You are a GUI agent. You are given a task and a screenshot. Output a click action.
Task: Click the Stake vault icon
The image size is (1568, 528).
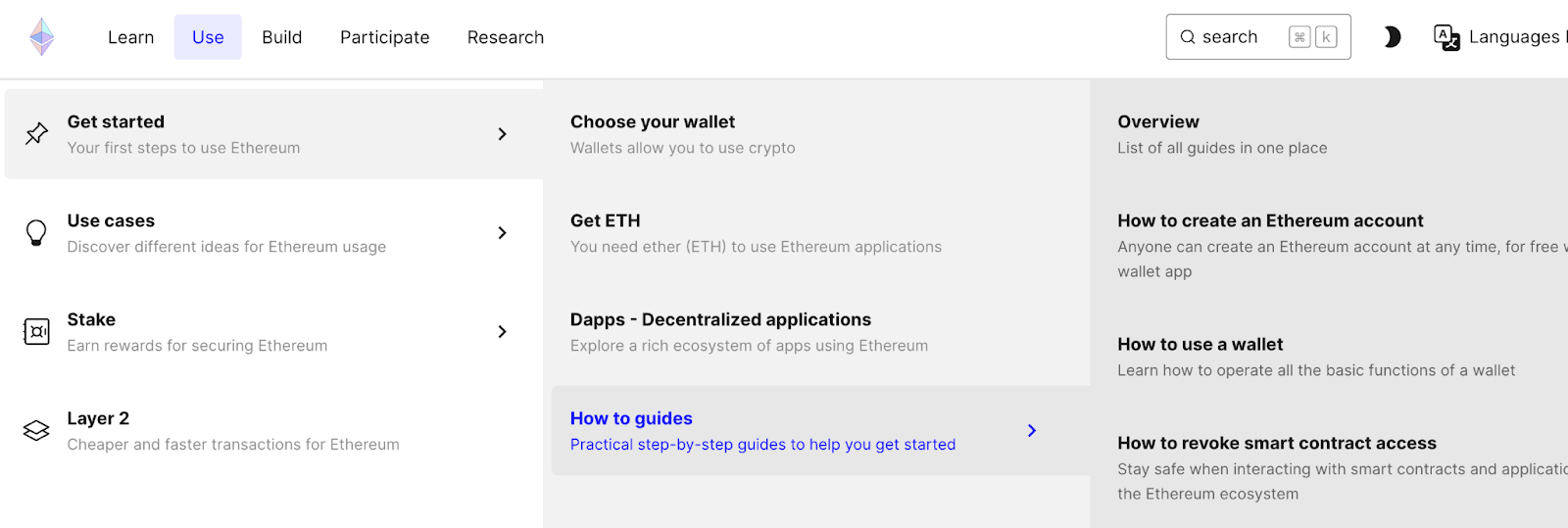click(36, 332)
